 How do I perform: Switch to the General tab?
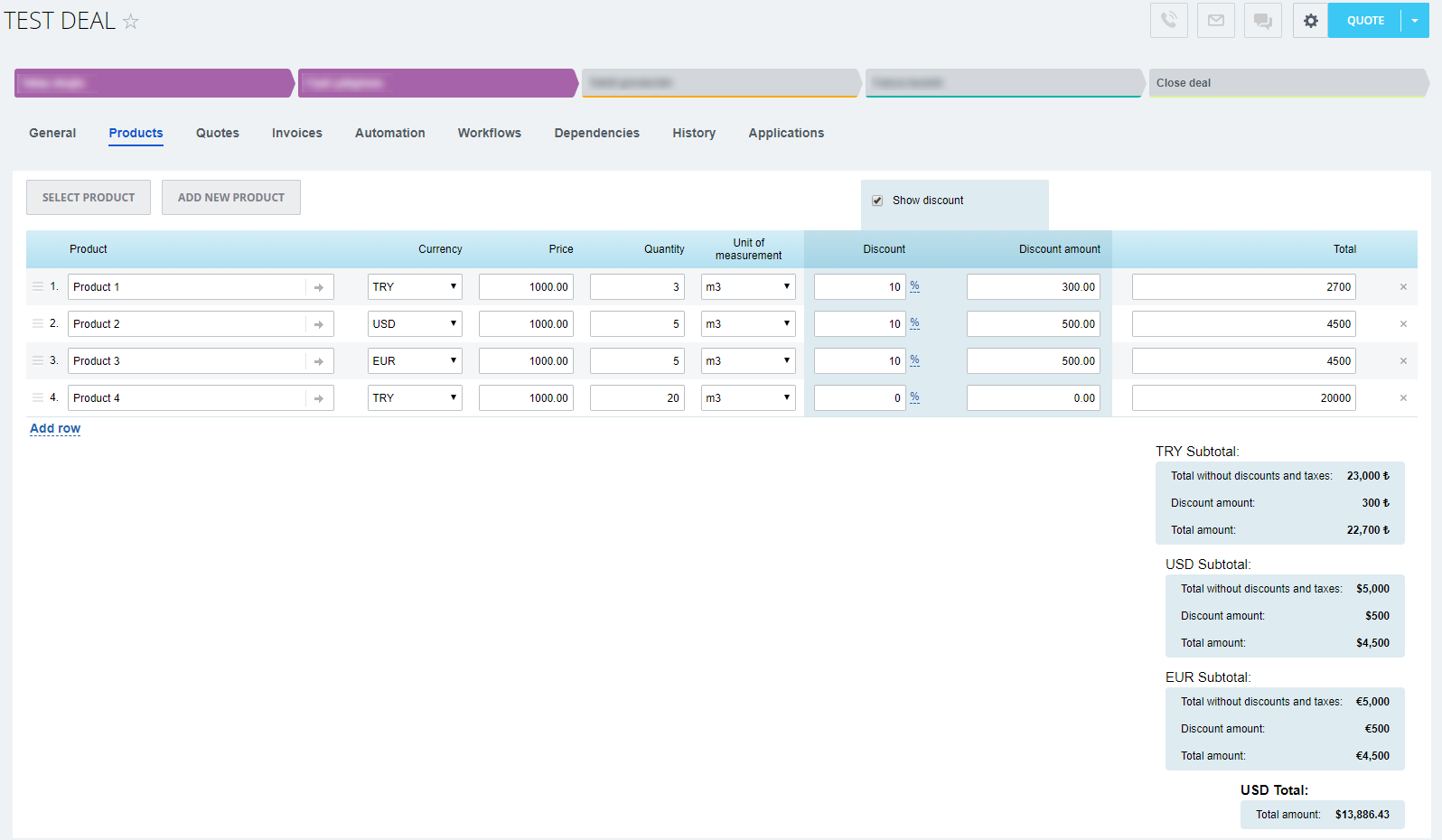click(52, 133)
